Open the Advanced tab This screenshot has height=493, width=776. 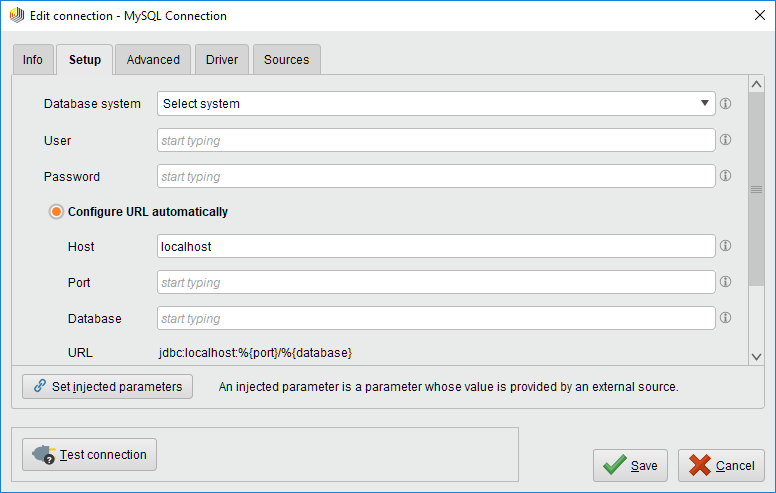(x=153, y=60)
